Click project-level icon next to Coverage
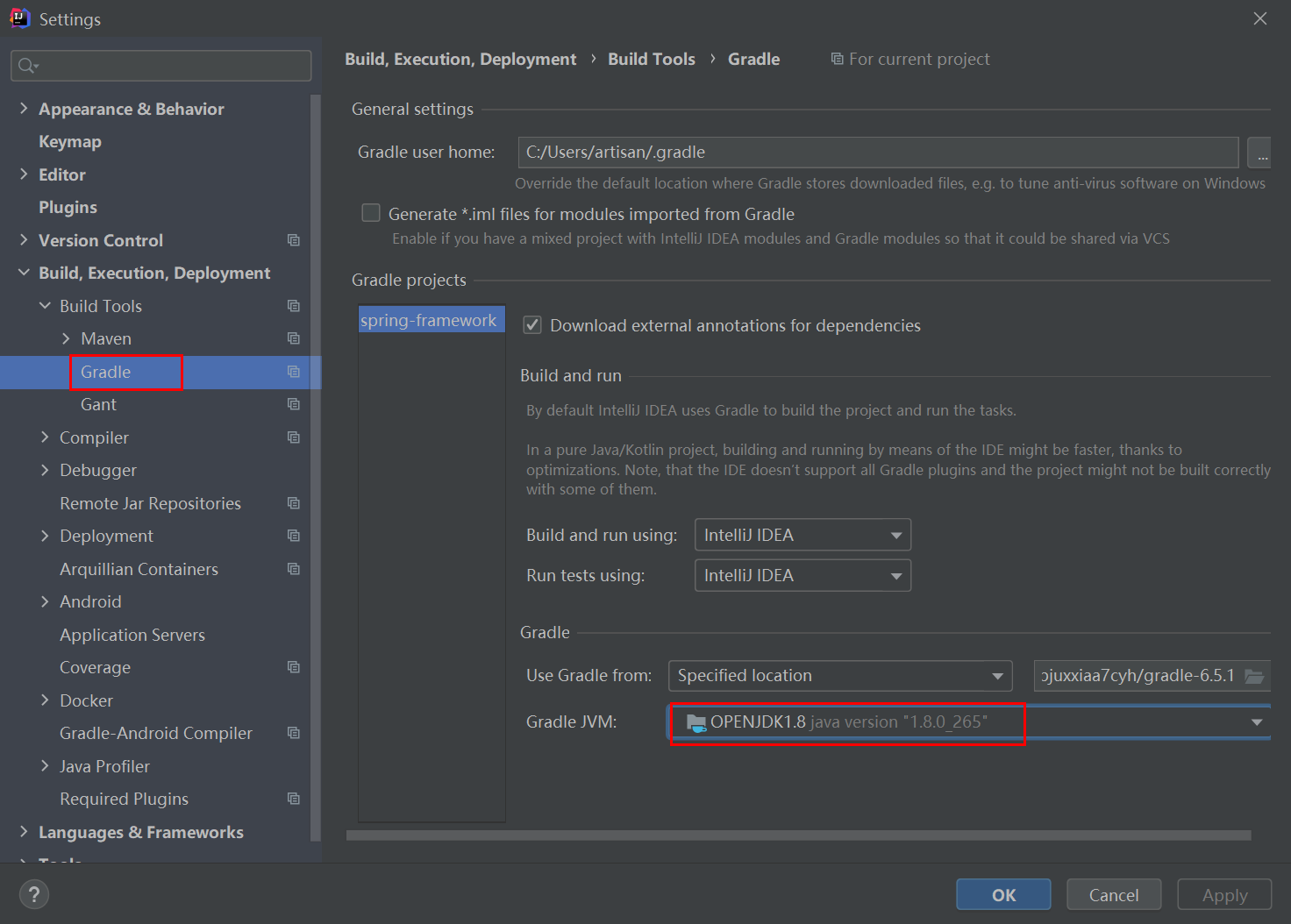The width and height of the screenshot is (1291, 924). coord(294,667)
